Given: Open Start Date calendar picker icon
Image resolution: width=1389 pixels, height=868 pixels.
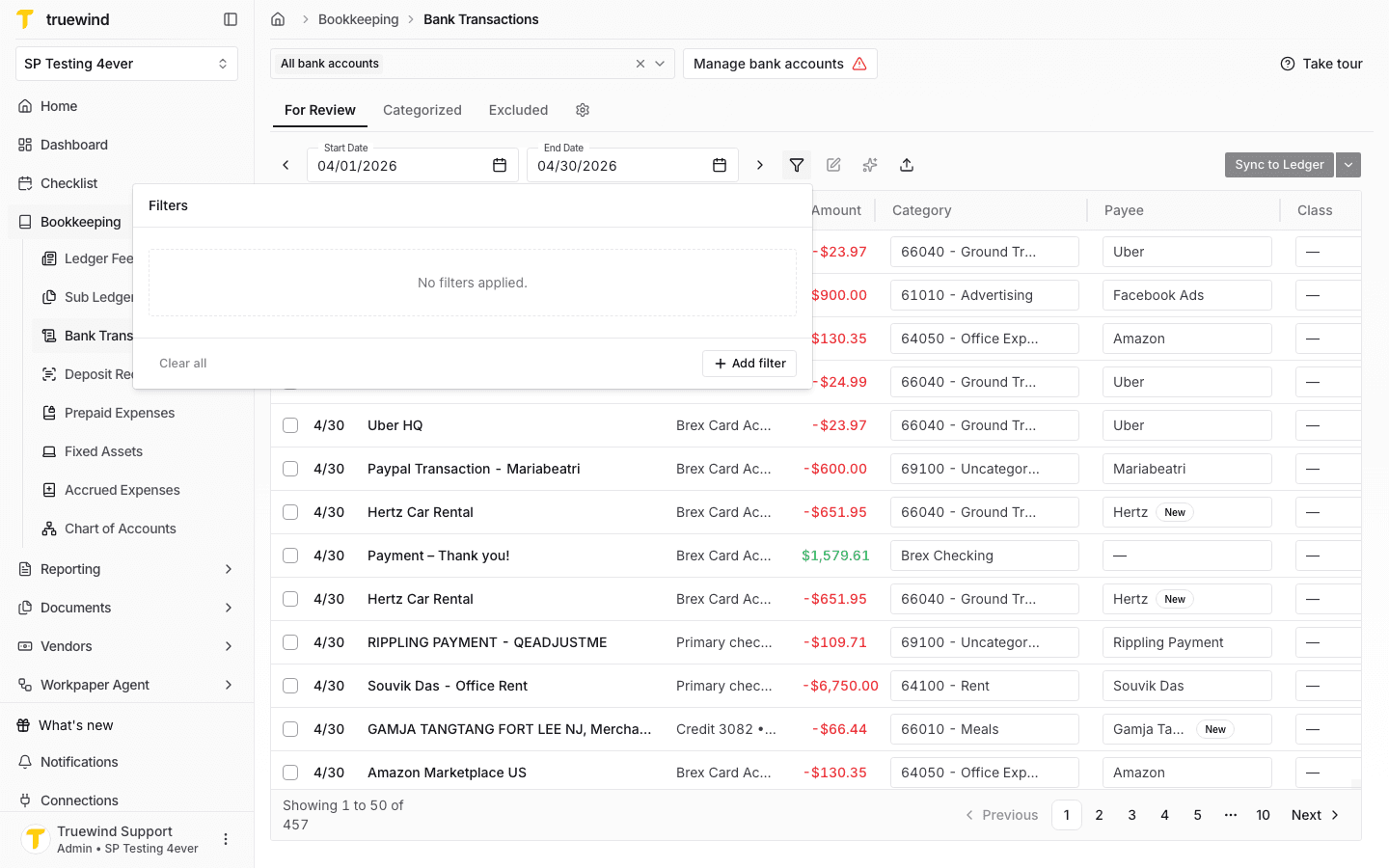Looking at the screenshot, I should pos(500,166).
